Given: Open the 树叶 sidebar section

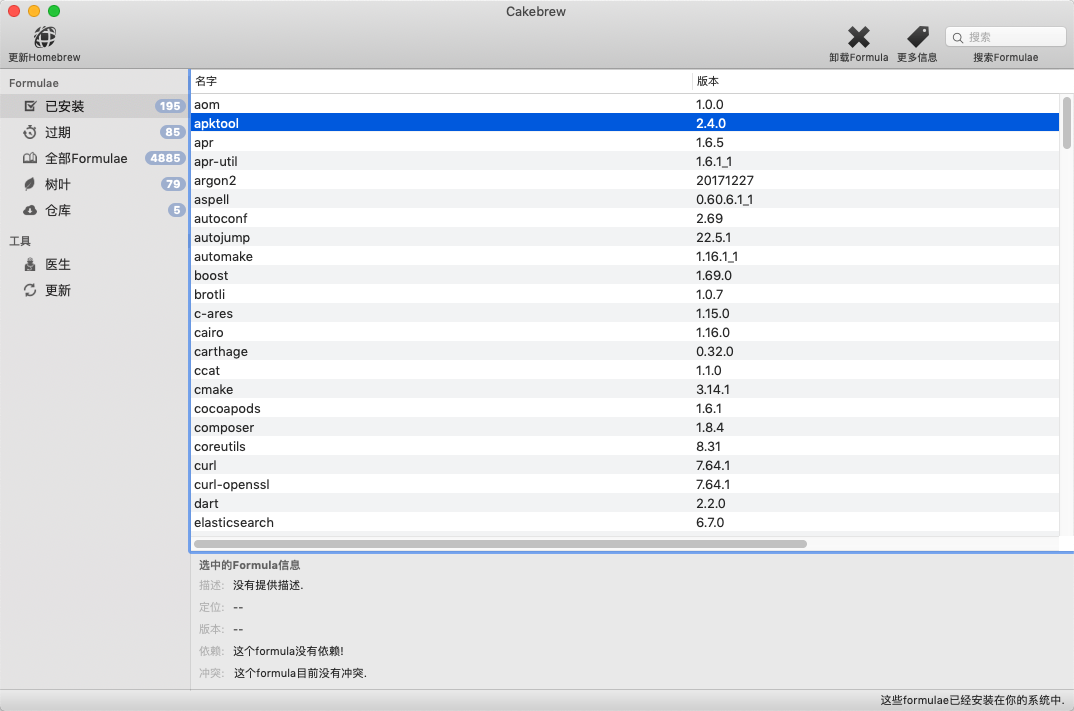Looking at the screenshot, I should (x=95, y=184).
